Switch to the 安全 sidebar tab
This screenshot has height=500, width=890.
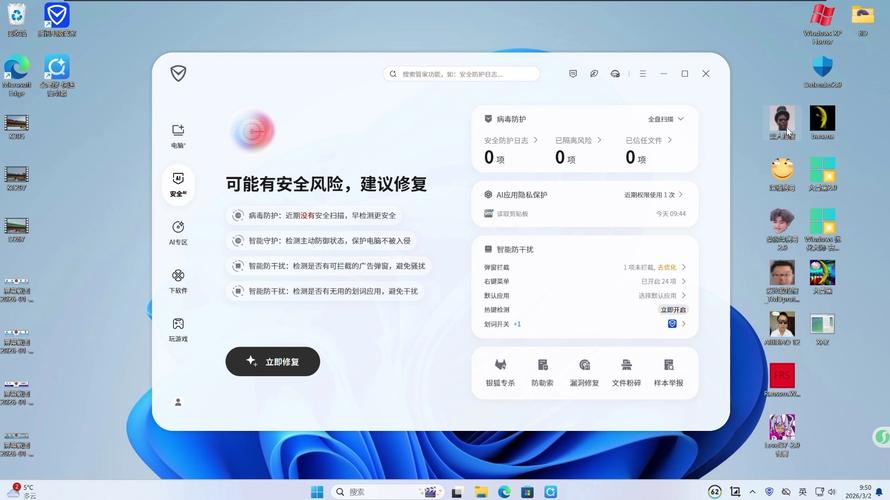[178, 184]
